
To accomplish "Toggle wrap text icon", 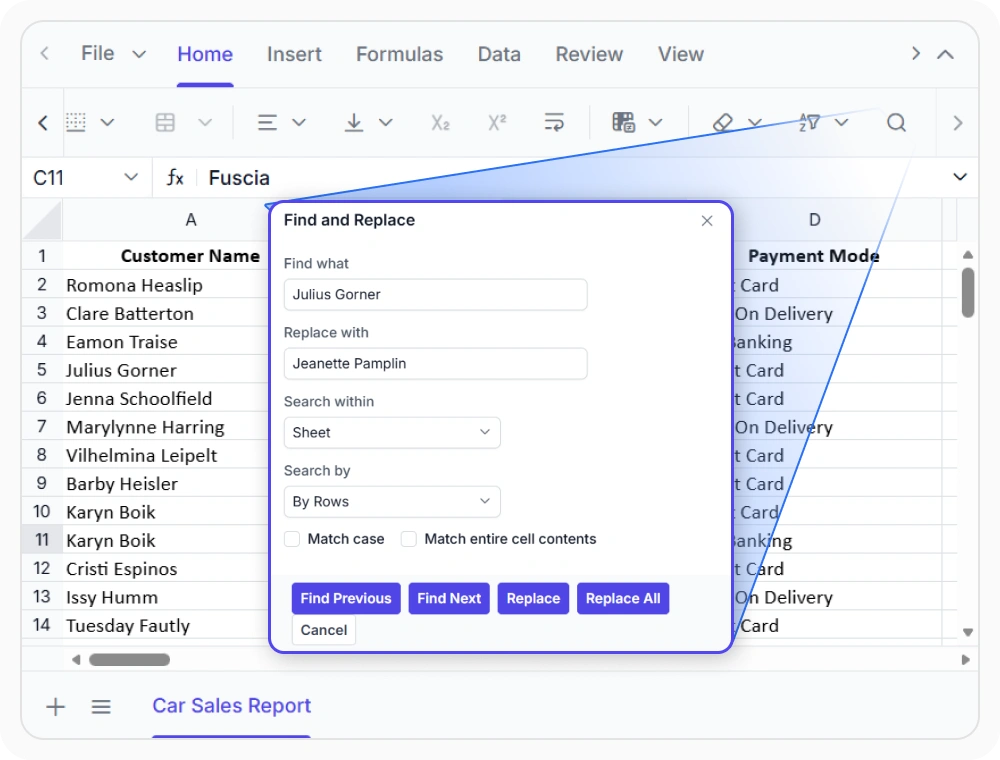I will [x=554, y=122].
